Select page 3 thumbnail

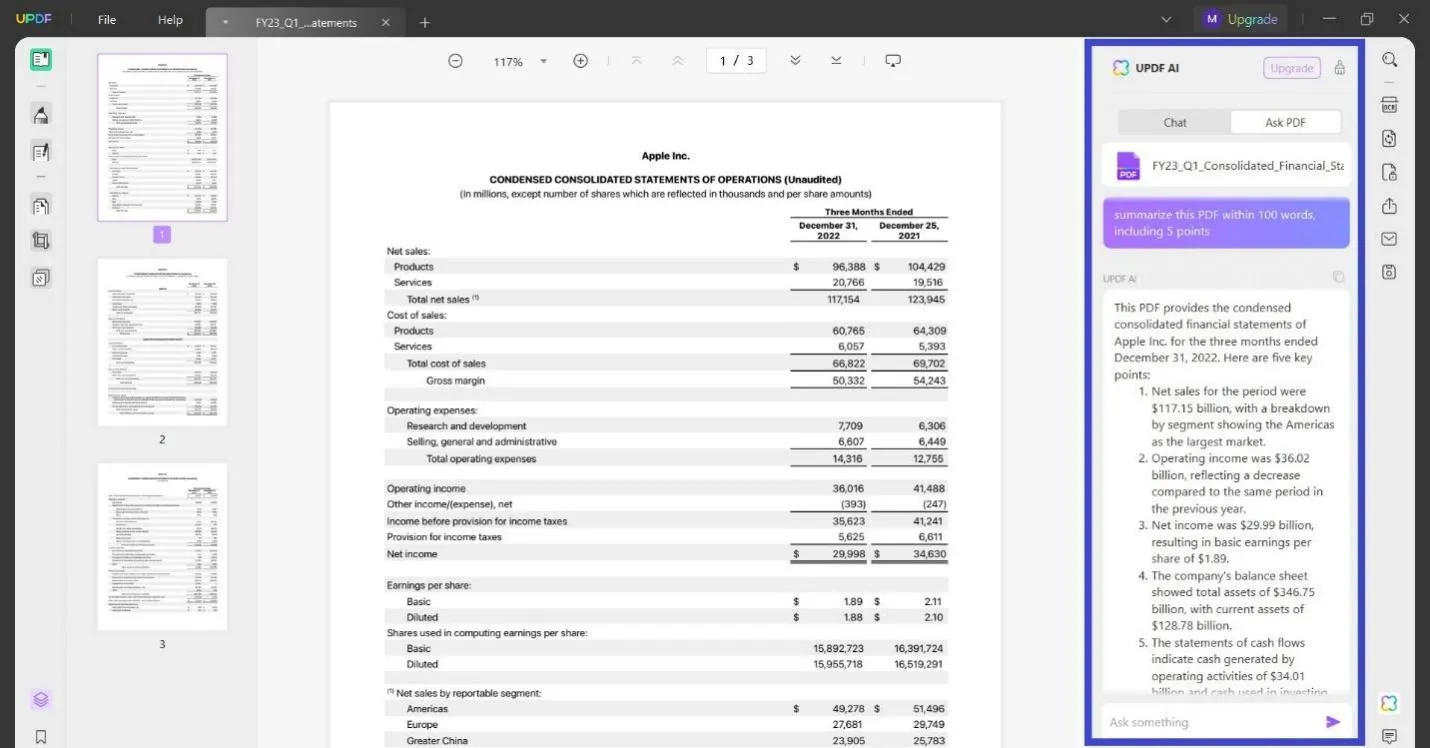[x=162, y=547]
